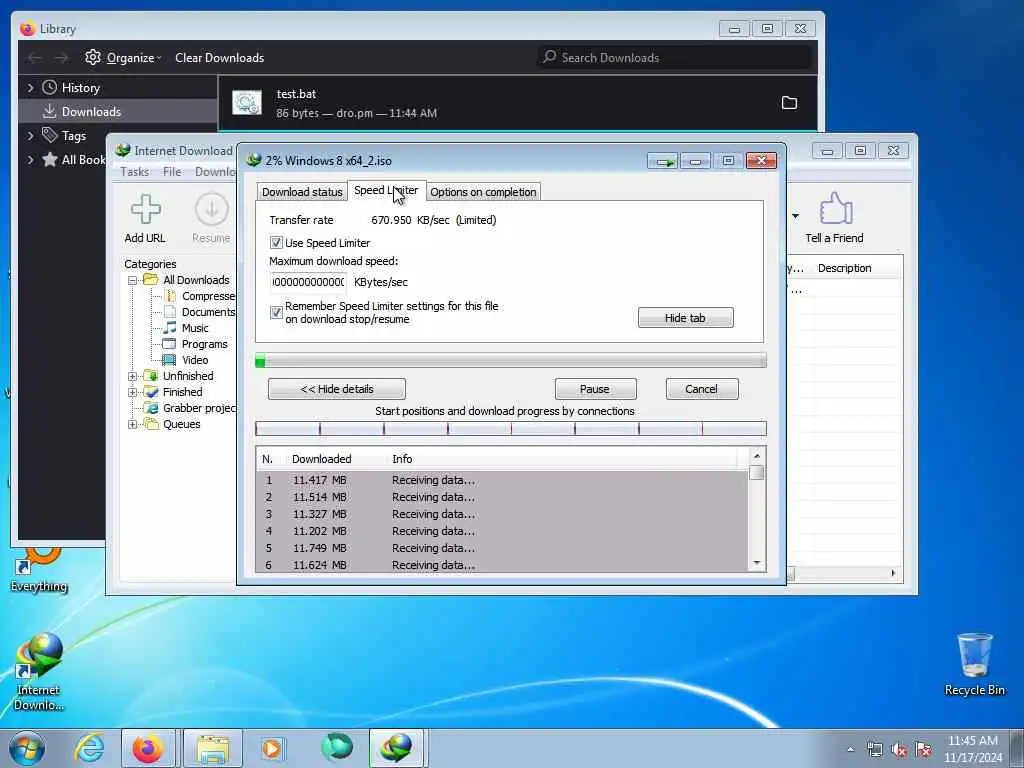Expand the Unfinished category node
Viewport: 1024px width, 768px height.
point(133,376)
